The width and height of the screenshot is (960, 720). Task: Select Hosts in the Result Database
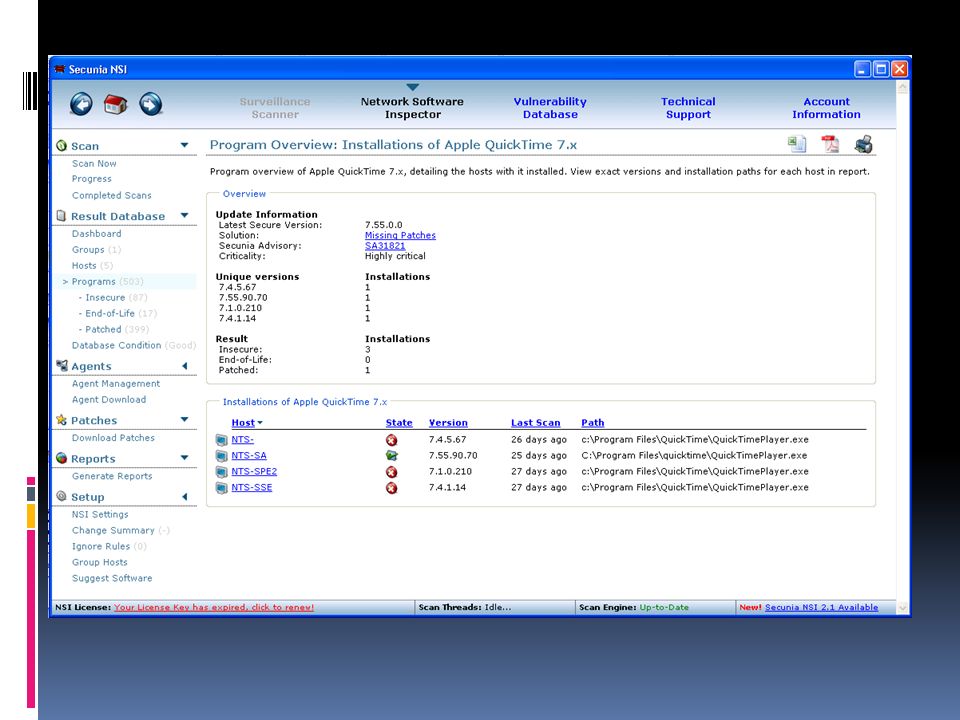[x=92, y=266]
